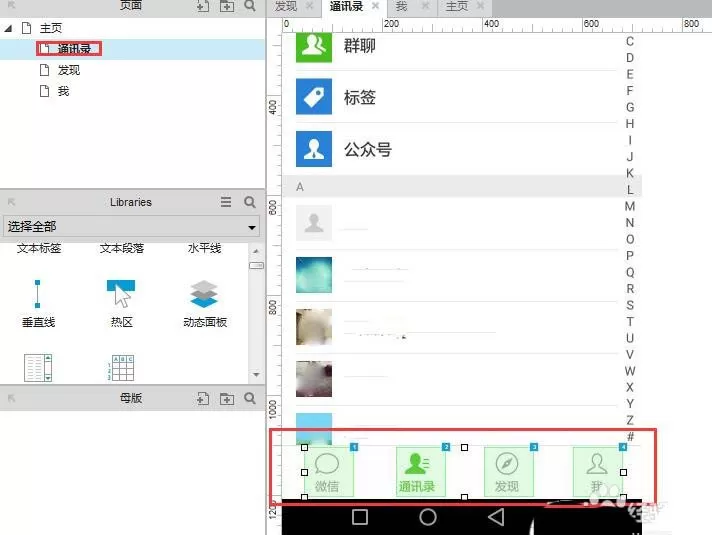Switch to the 发现 tab
The image size is (712, 535).
pos(286,6)
